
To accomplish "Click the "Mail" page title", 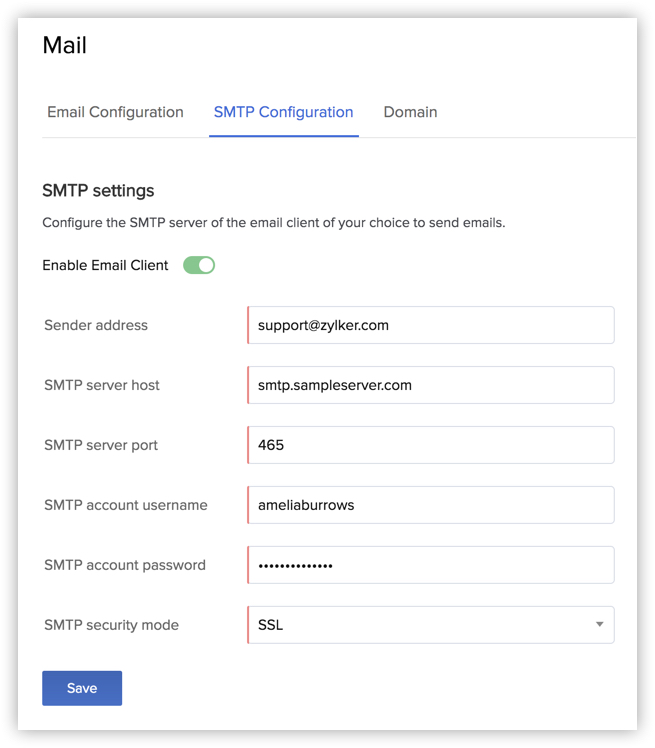I will tap(65, 46).
